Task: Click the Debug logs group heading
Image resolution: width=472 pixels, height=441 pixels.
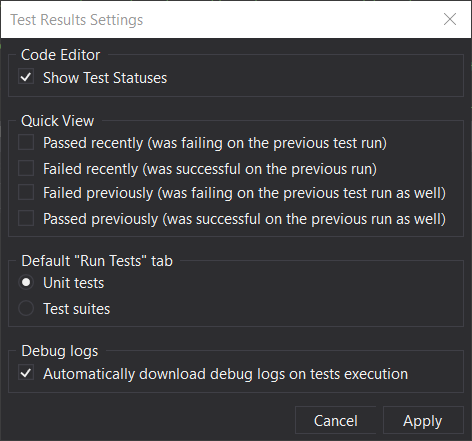Action: point(60,351)
